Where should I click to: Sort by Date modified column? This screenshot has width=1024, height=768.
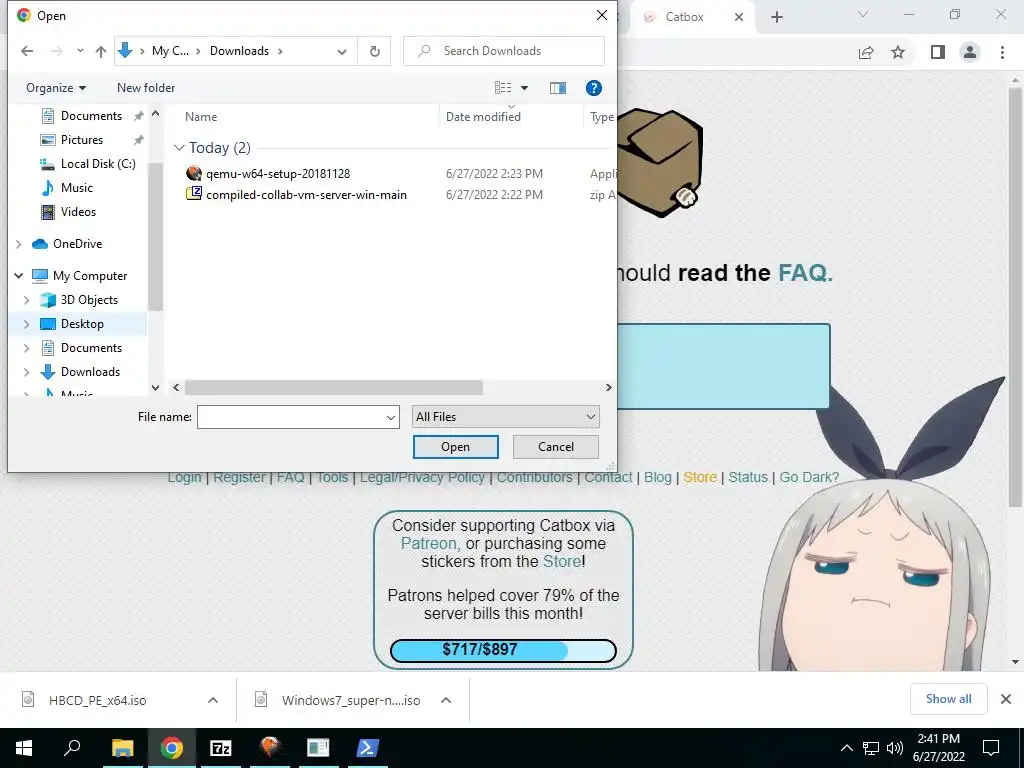(483, 117)
